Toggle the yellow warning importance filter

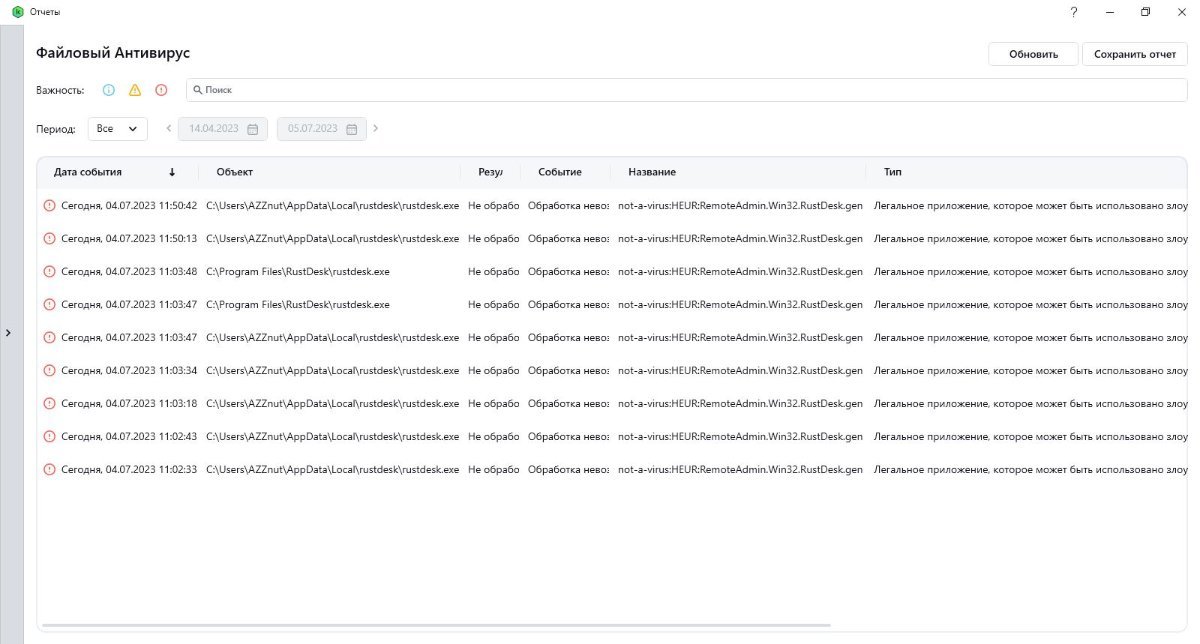(135, 90)
